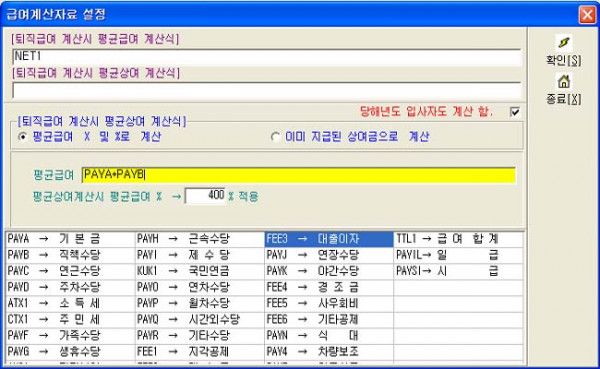Close the 급여계산자료 설정 dialog window
The height and width of the screenshot is (369, 600).
coord(587,15)
